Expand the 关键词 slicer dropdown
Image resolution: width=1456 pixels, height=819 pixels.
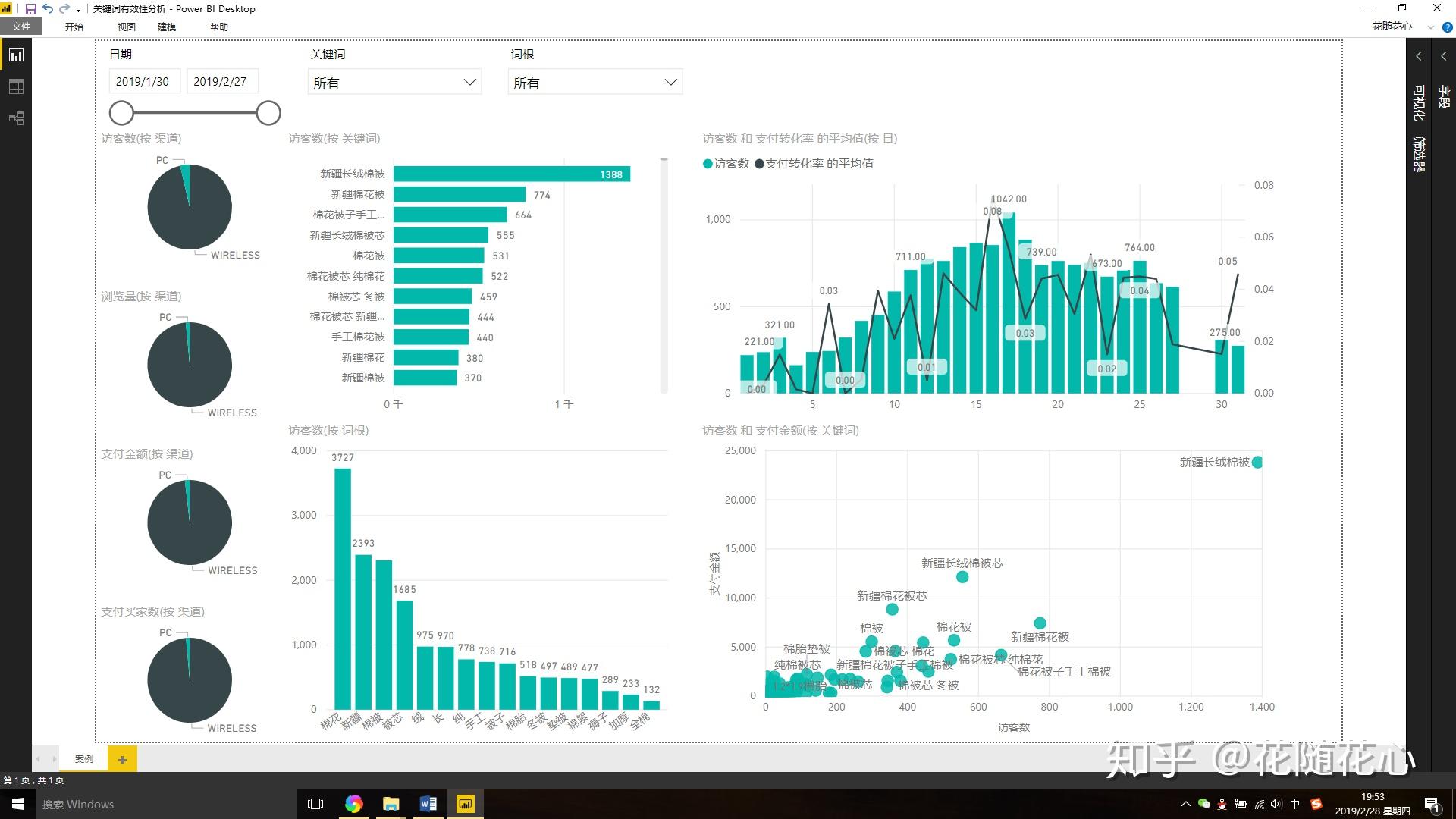[x=469, y=83]
